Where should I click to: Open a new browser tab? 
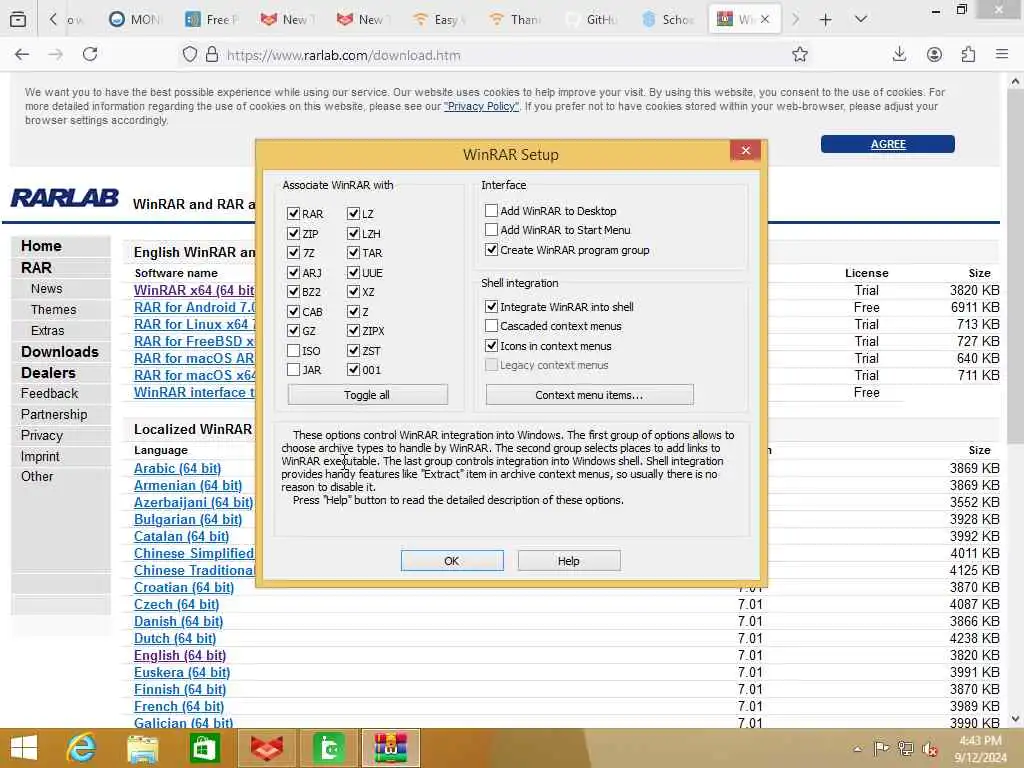pos(825,20)
